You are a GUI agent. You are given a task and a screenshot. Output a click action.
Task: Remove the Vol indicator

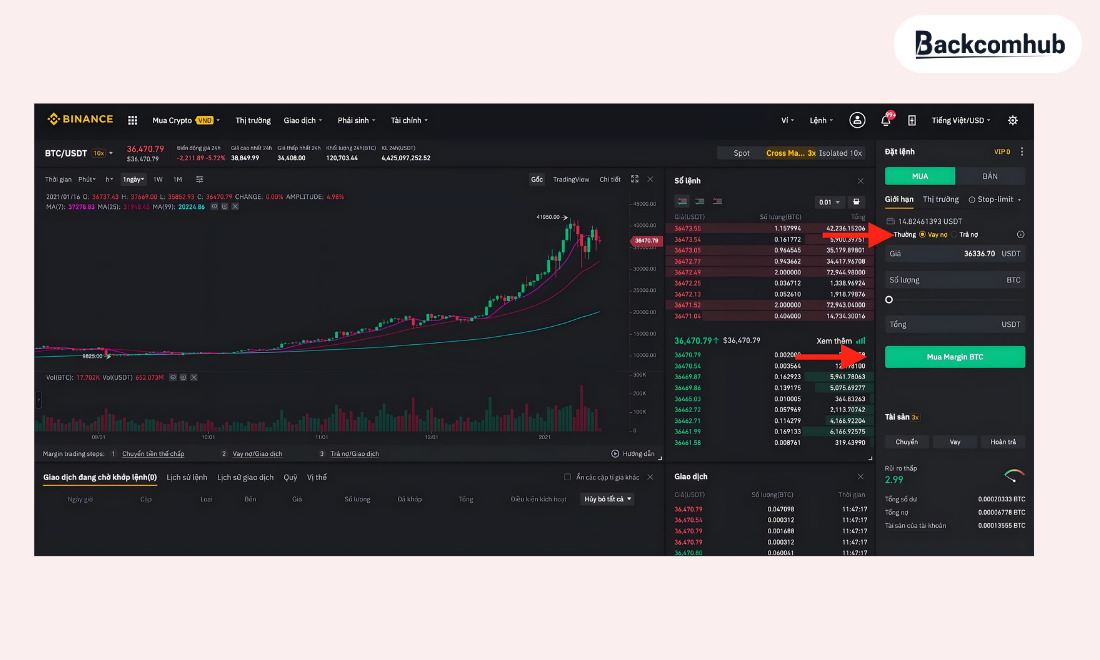194,377
